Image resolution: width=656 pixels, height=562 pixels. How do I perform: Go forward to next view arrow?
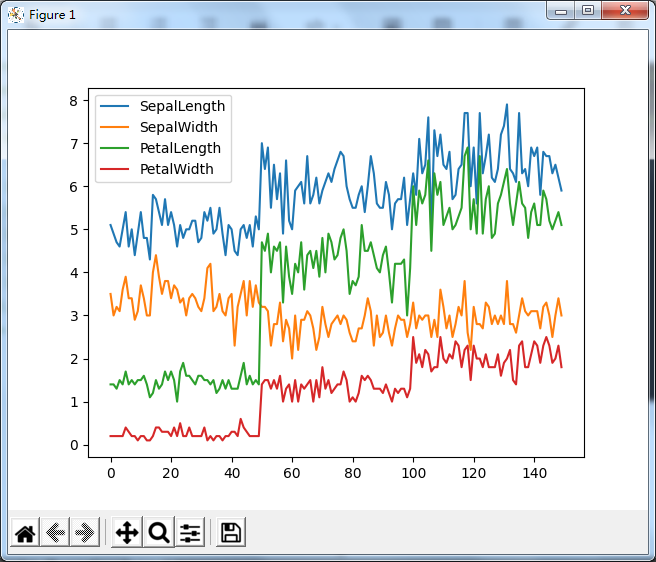tap(85, 532)
